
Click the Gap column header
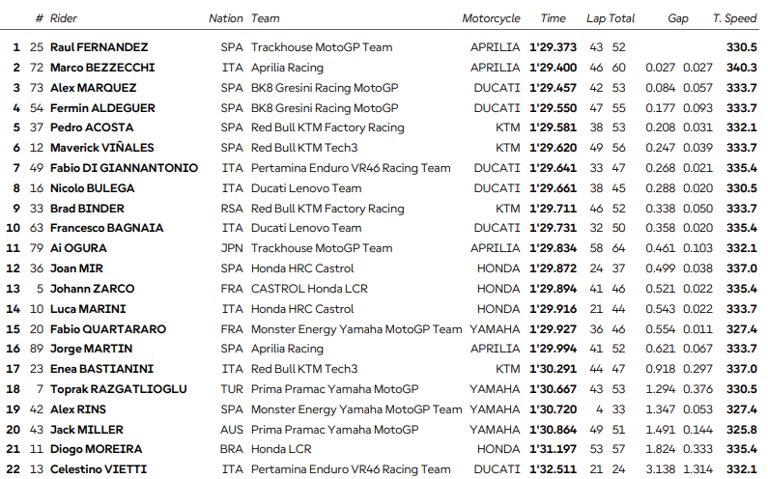[678, 18]
